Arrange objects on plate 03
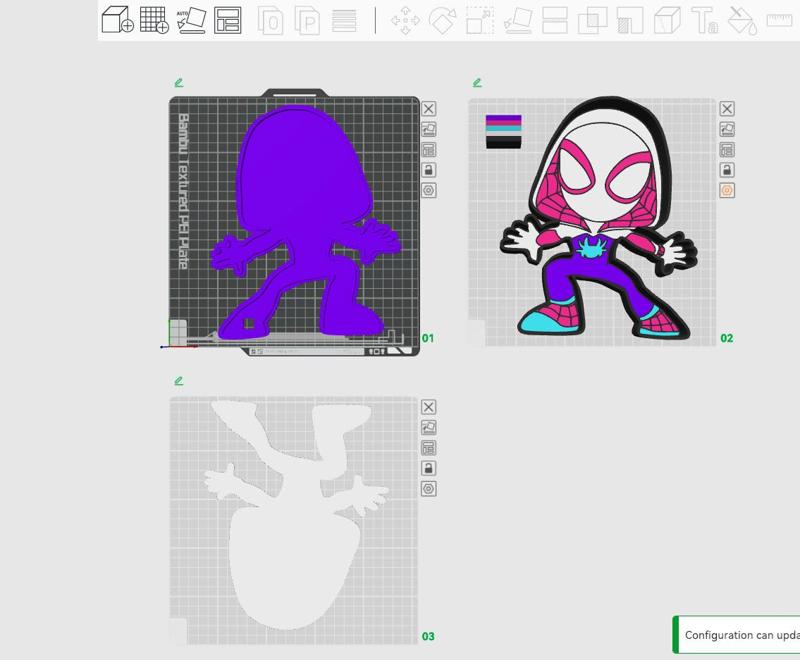800x660 pixels. [429, 448]
